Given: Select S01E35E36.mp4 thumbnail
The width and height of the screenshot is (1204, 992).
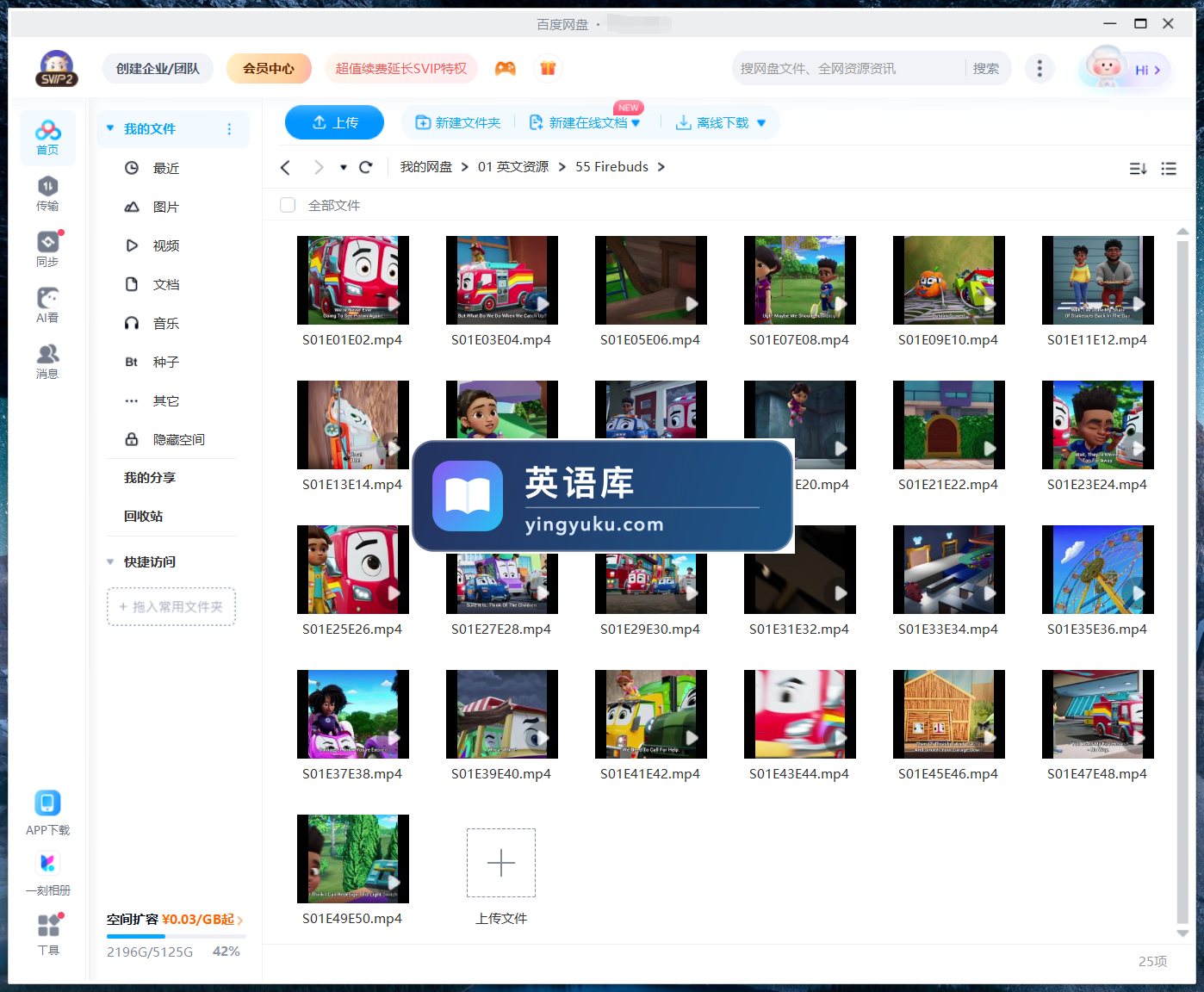Looking at the screenshot, I should coord(1098,569).
